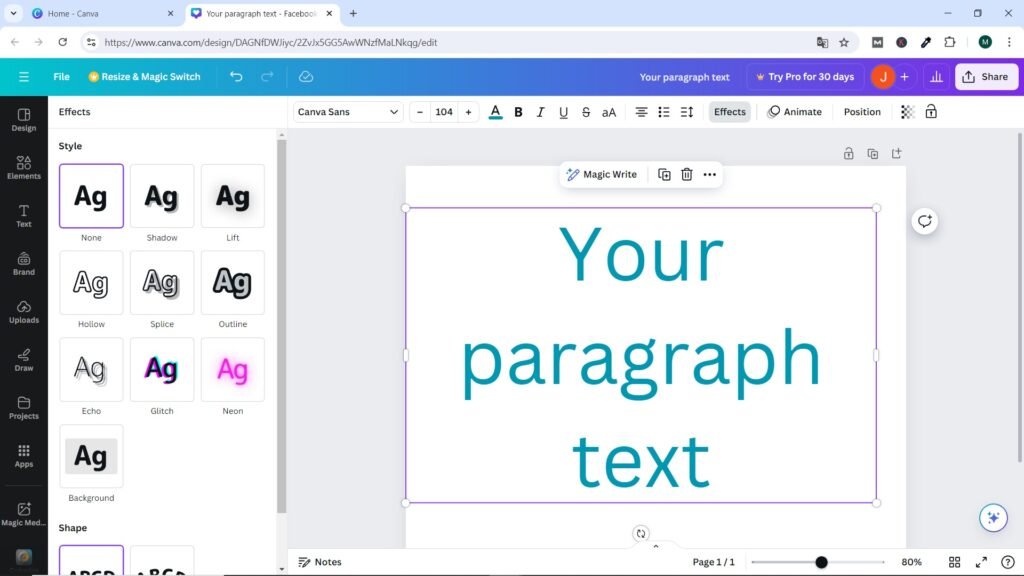Expand the Canva Sans font dropdown
This screenshot has width=1024, height=576.
click(x=348, y=112)
